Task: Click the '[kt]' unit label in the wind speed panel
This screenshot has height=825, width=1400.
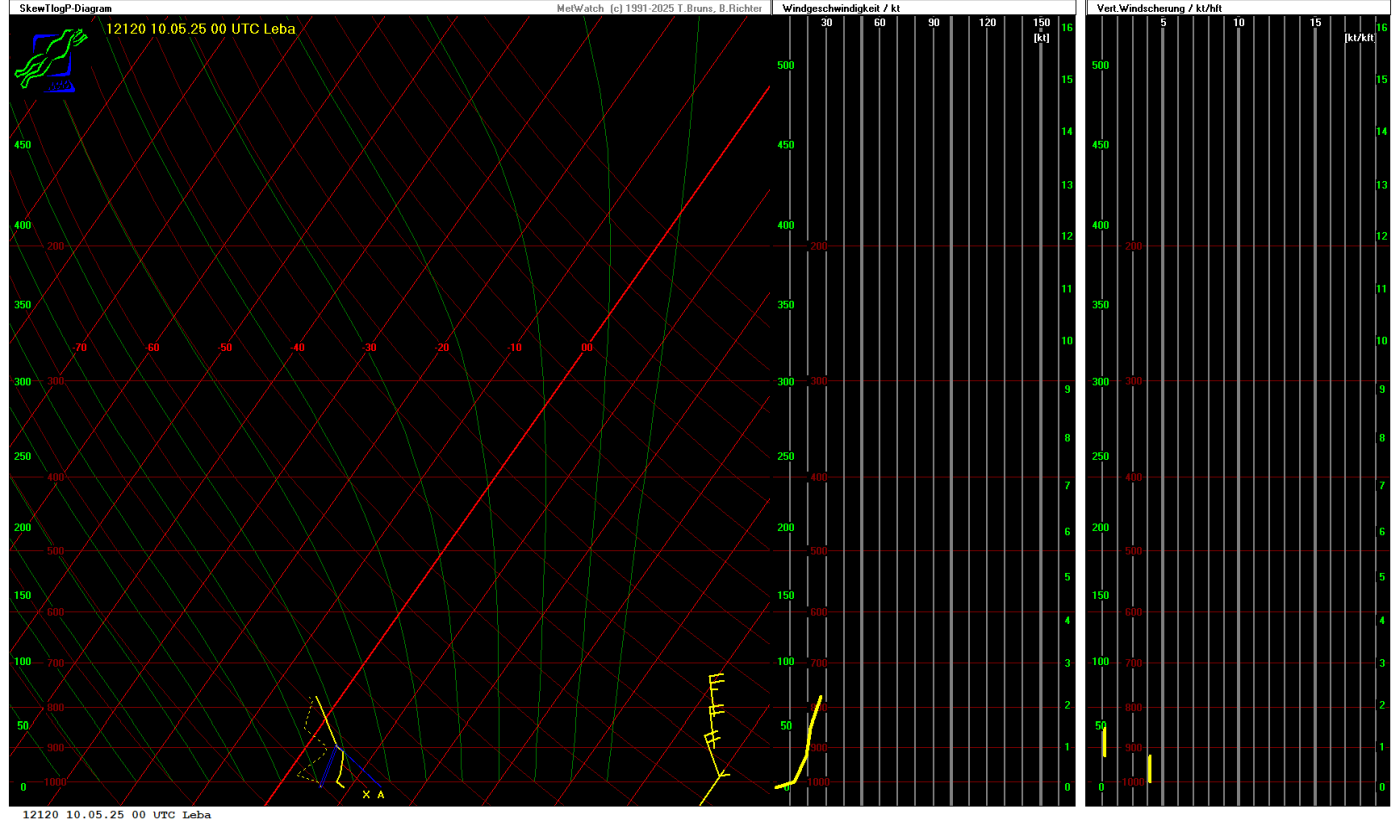Action: pos(1042,37)
